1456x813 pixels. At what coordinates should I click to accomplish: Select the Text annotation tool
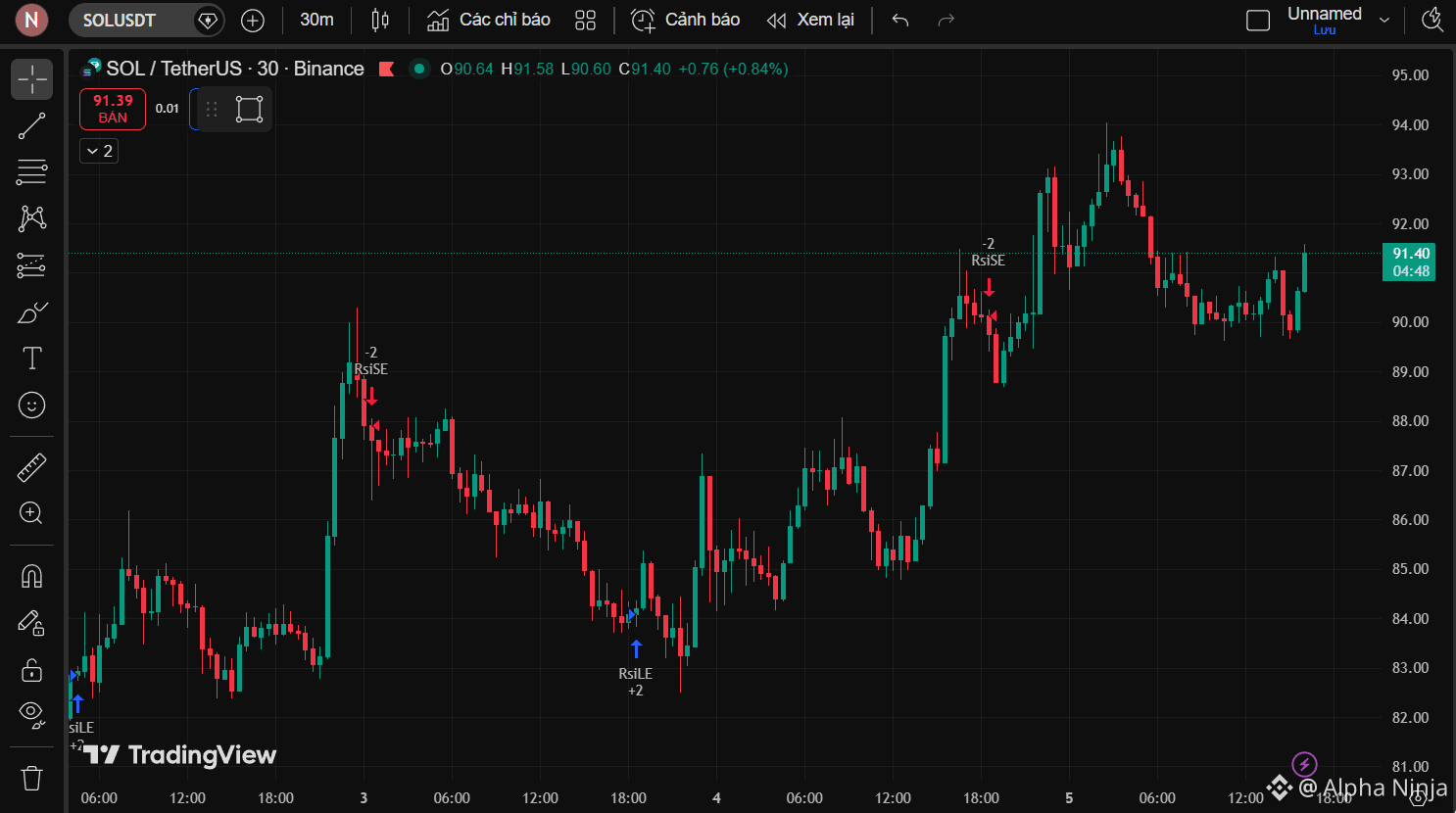32,359
